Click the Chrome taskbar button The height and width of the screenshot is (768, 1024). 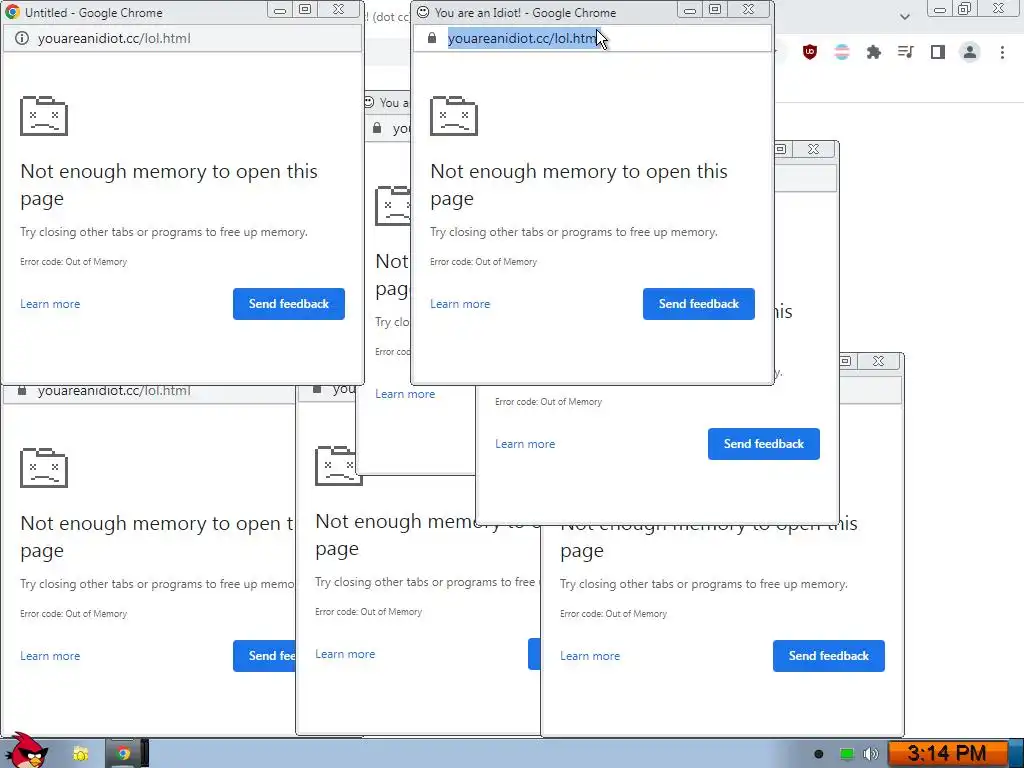click(123, 754)
